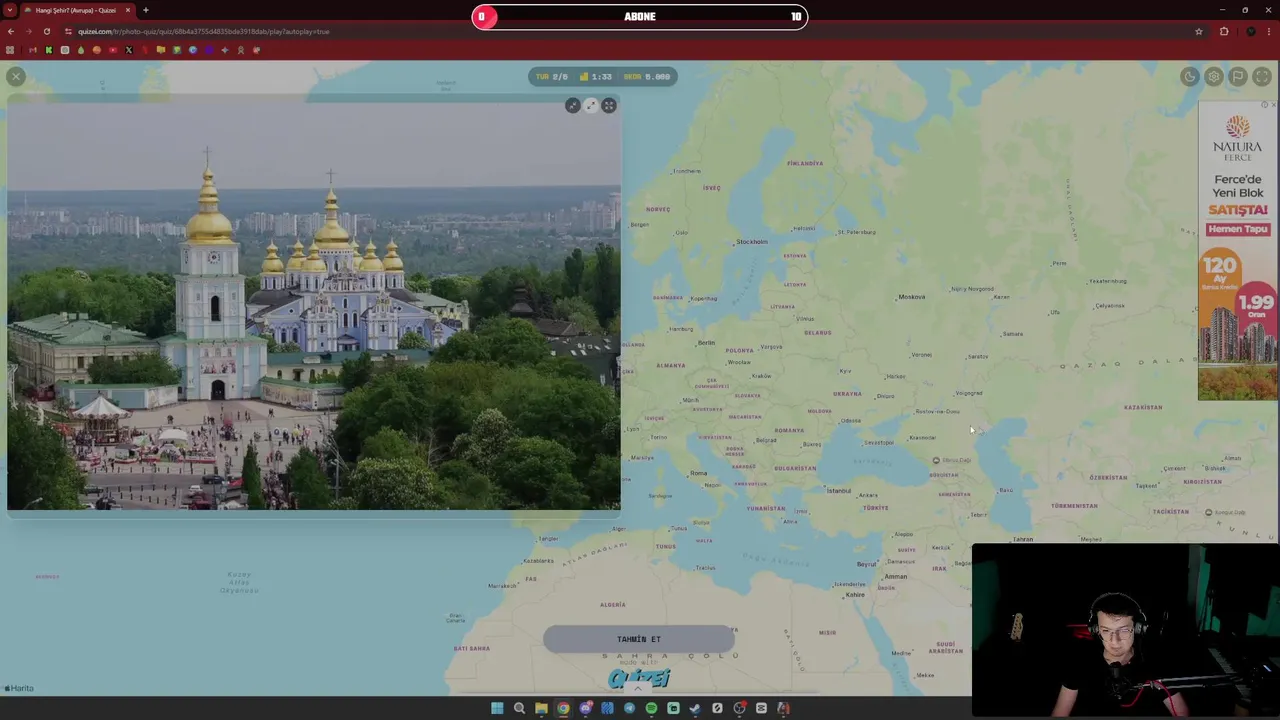Click the TAHMİN ET guess button
The width and height of the screenshot is (1280, 720).
tap(639, 639)
